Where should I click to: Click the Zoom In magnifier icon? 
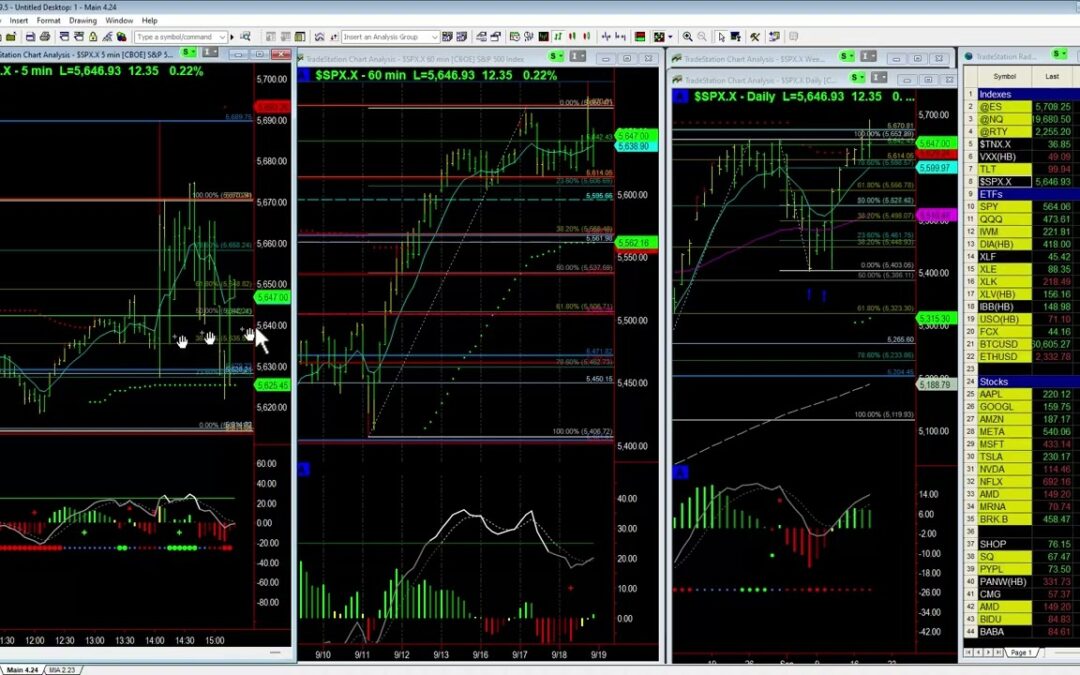(688, 36)
